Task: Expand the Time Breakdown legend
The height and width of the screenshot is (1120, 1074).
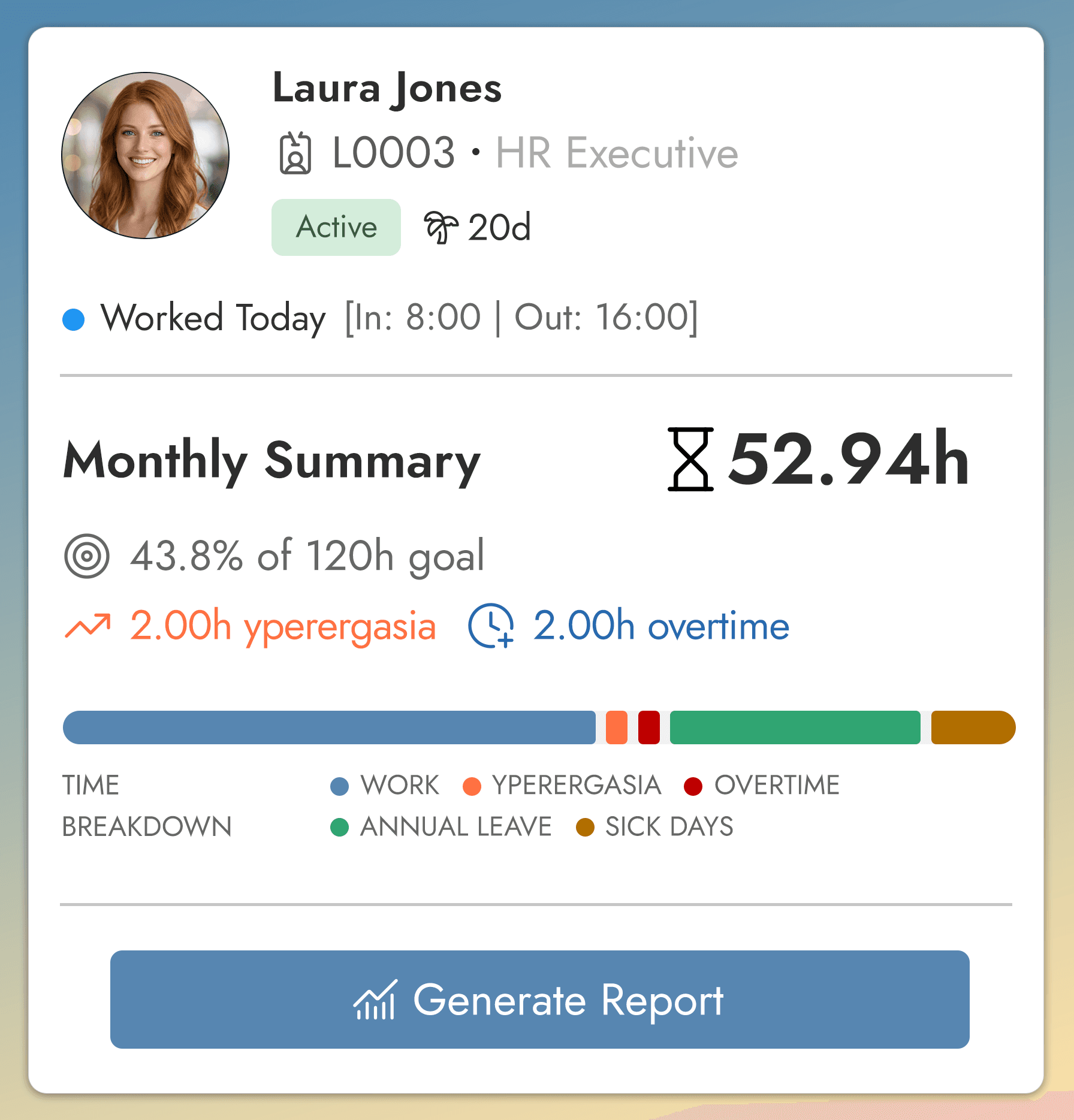Action: click(x=147, y=805)
